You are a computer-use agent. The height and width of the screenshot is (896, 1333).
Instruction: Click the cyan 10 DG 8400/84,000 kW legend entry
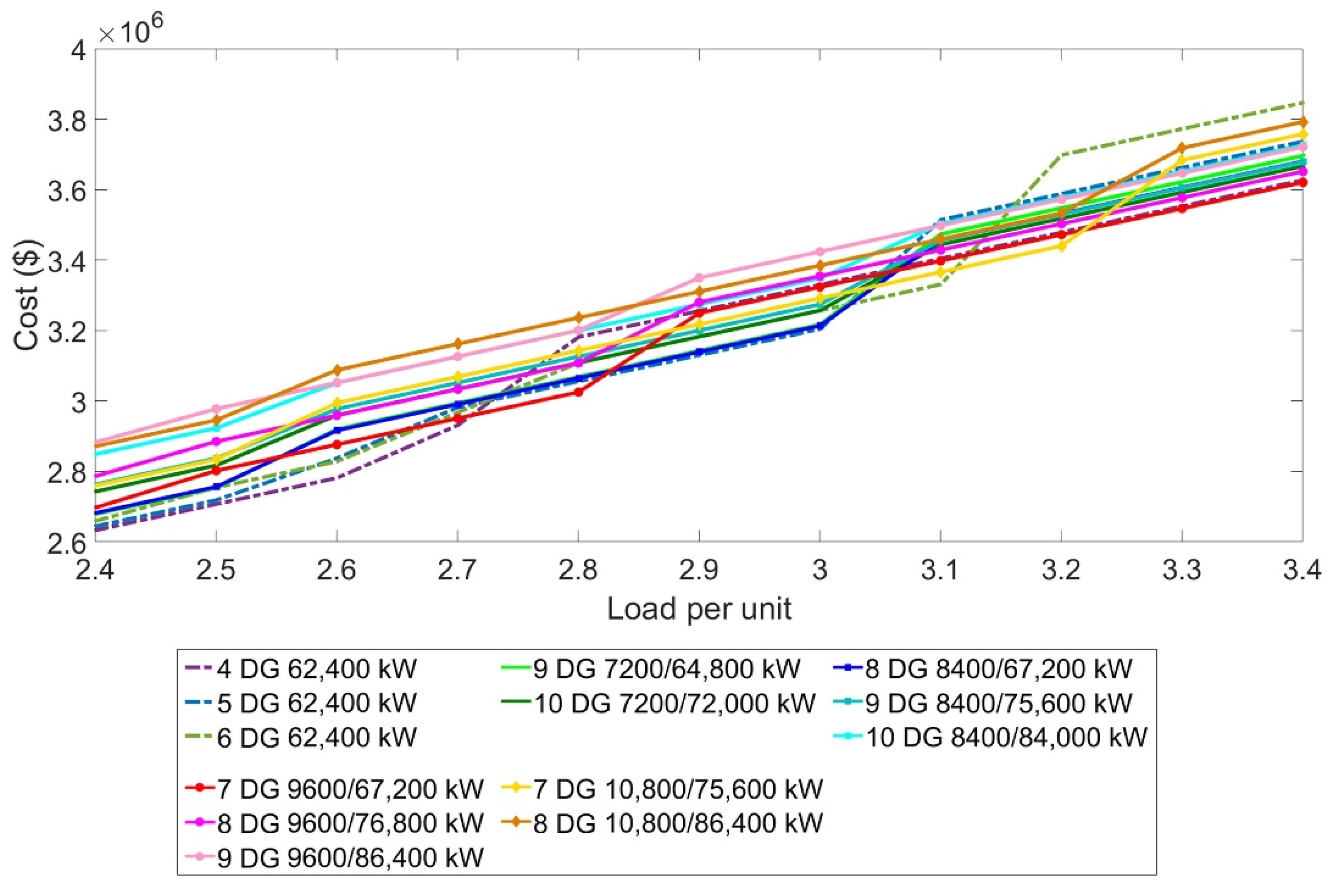[x=1006, y=738]
